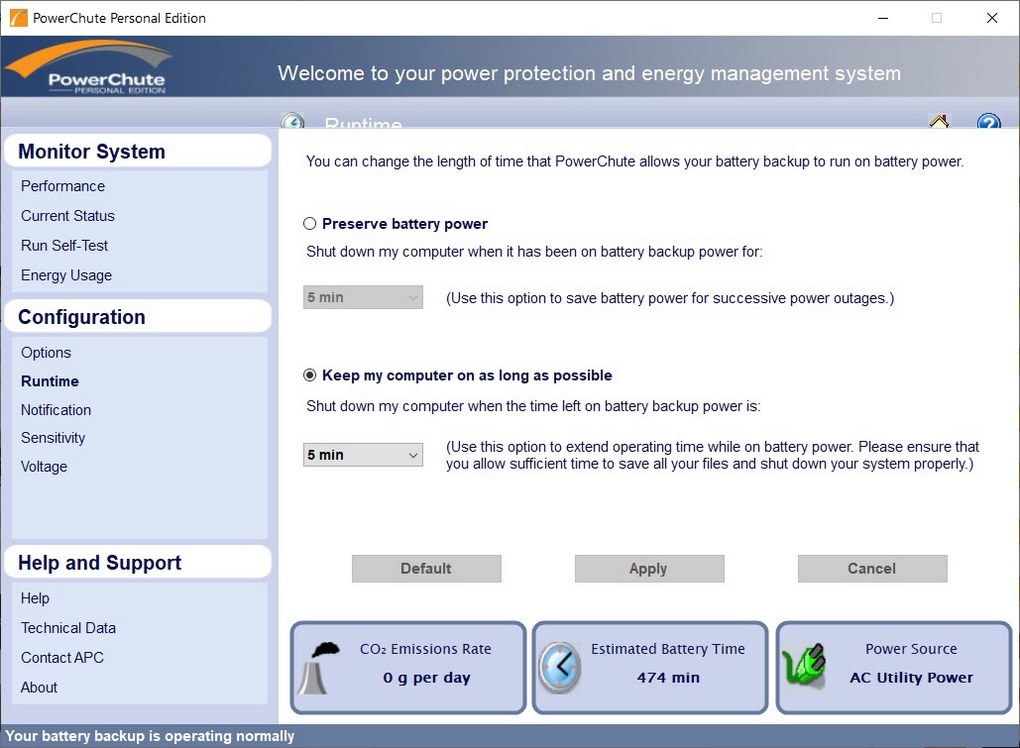Click the CO2 Emissions Rate panel

[408, 667]
